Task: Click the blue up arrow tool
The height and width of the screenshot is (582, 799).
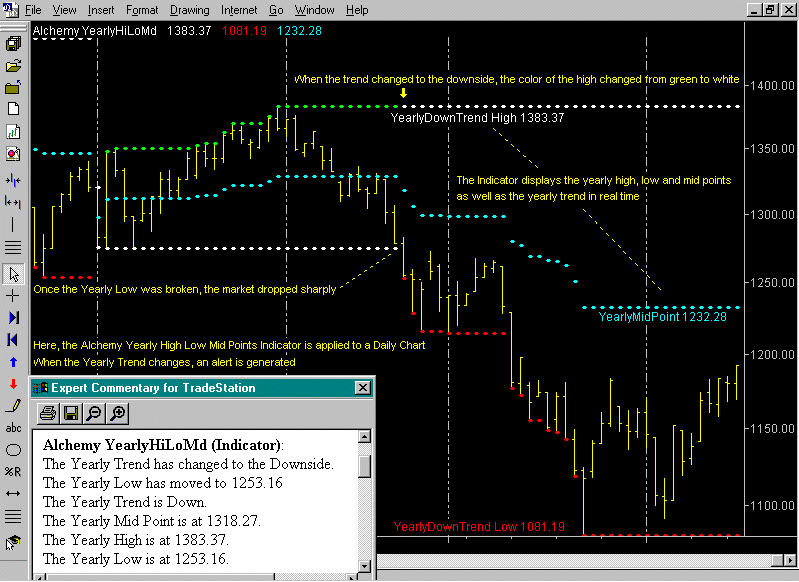Action: (13, 362)
